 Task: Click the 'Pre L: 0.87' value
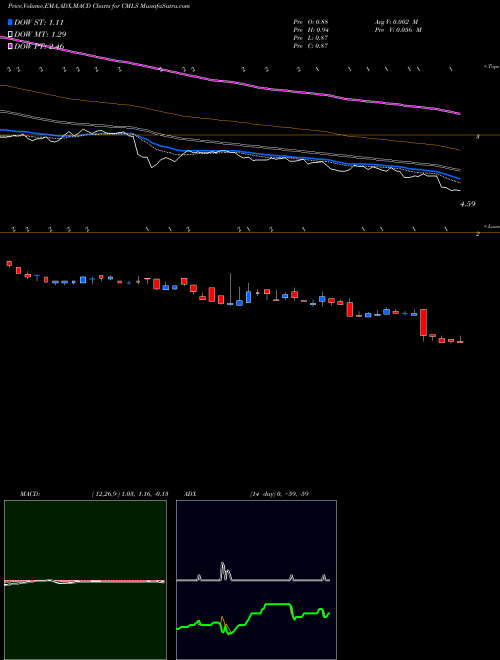[x=311, y=38]
